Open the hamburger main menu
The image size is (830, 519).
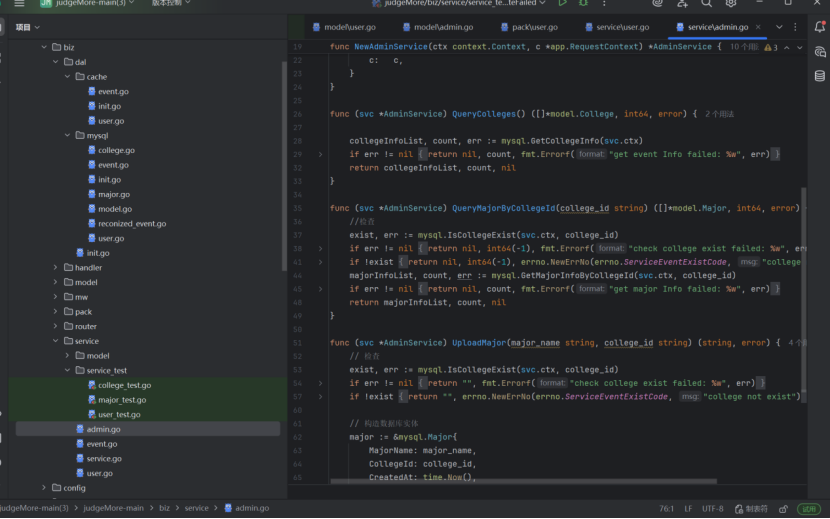coord(20,3)
